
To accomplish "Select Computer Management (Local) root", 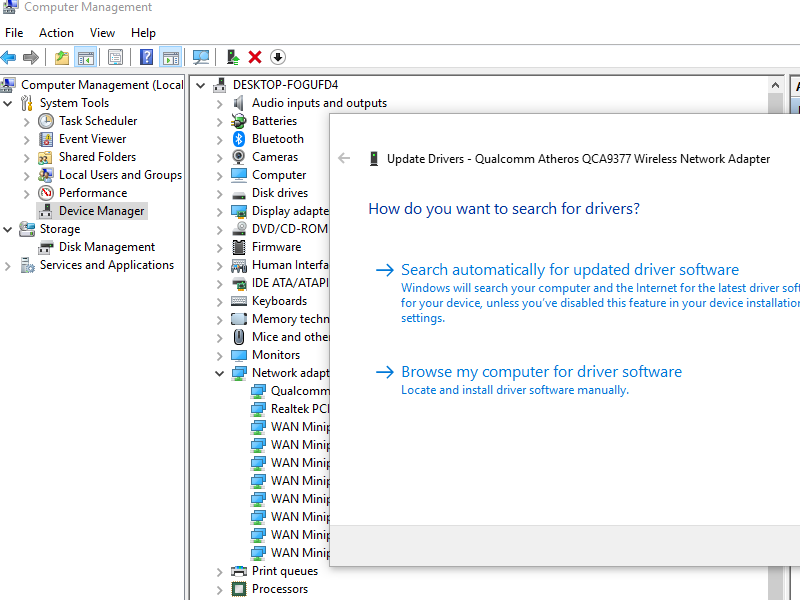I will pyautogui.click(x=102, y=85).
